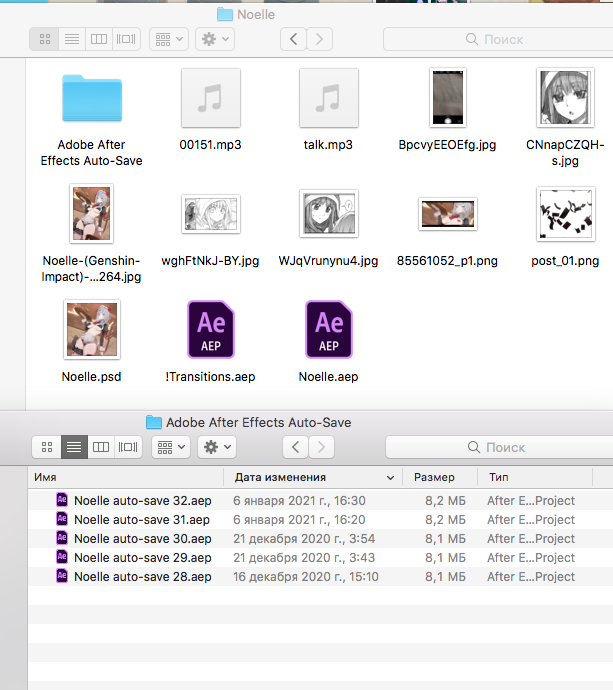The image size is (613, 690).
Task: Select Noelle-(Genshin-Impact) jpg thumbnail
Action: pos(92,213)
